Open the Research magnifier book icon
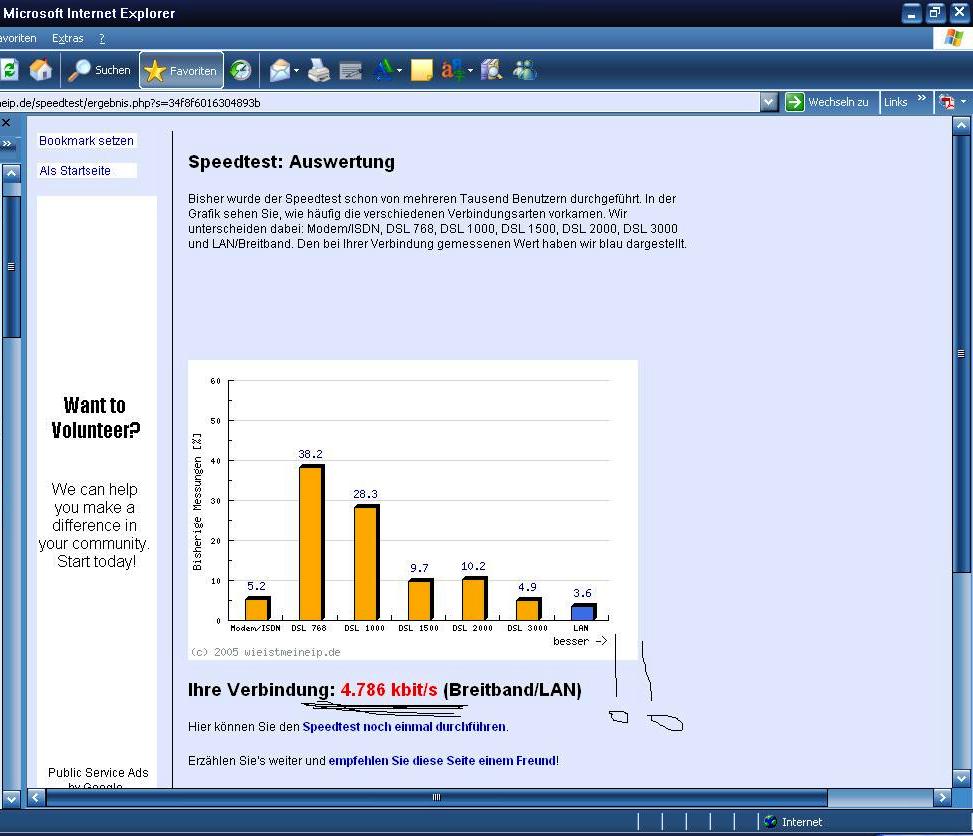This screenshot has height=836, width=973. click(x=491, y=70)
